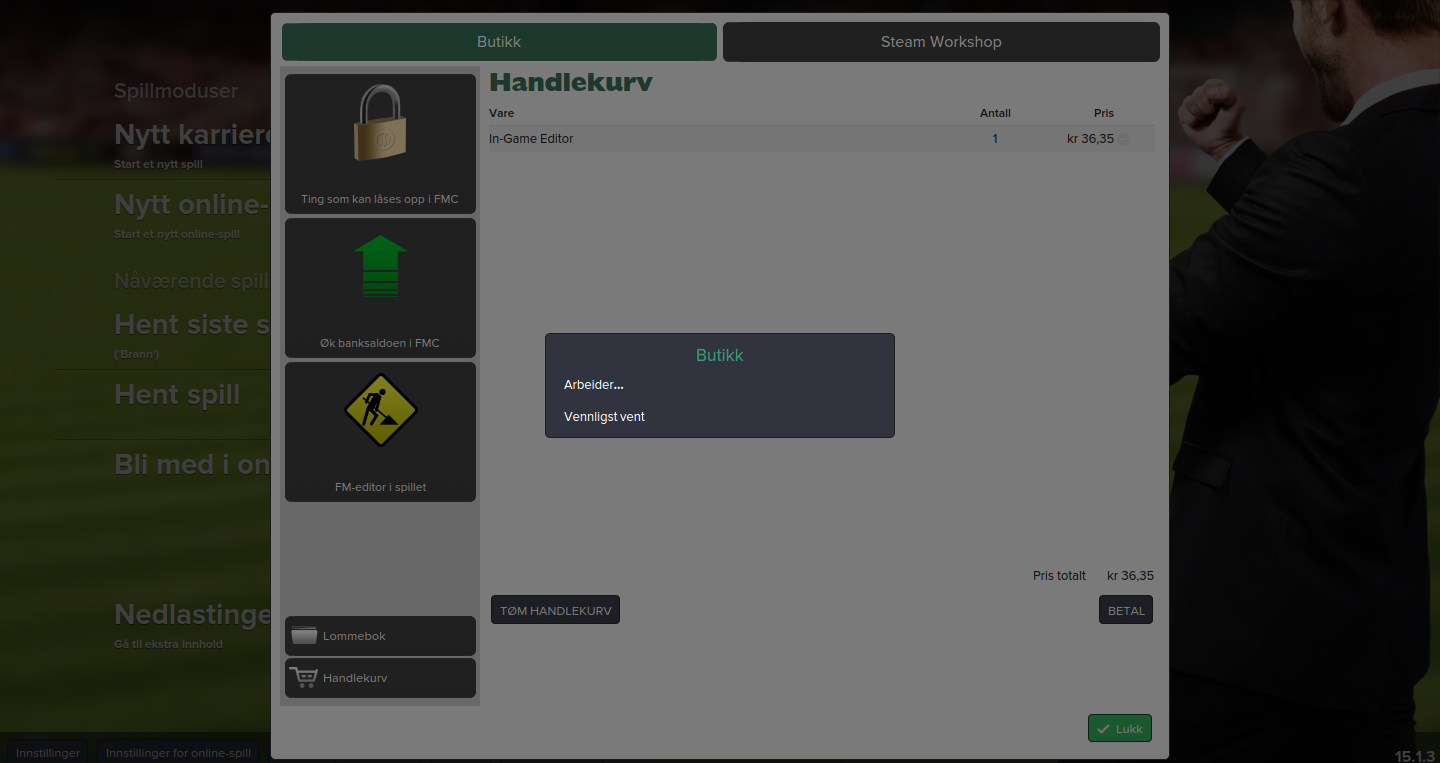Open the green arrow bank balance category
Screen dimensions: 1440x763
(x=380, y=288)
